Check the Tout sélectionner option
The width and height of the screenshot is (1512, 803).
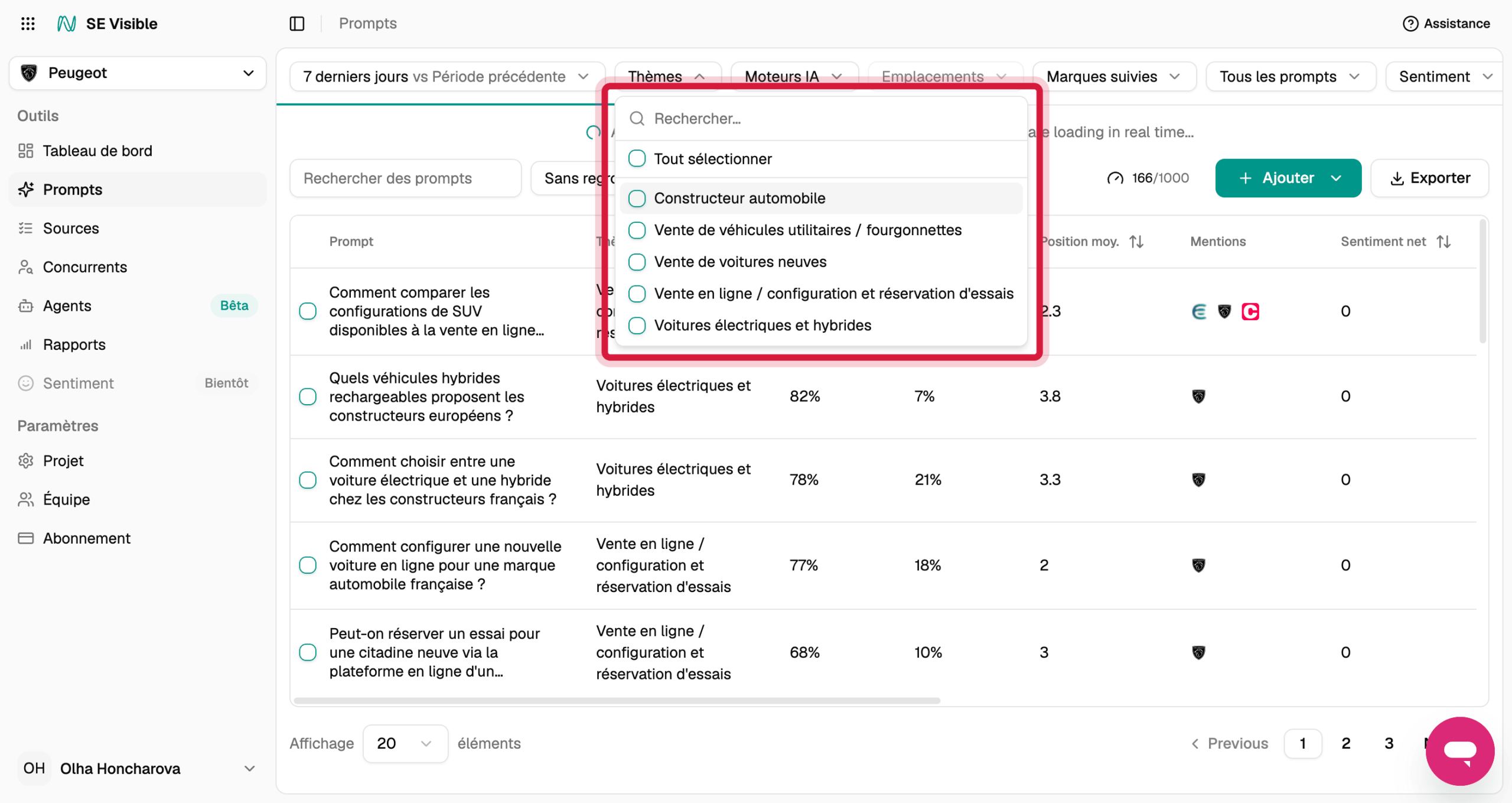pos(637,158)
